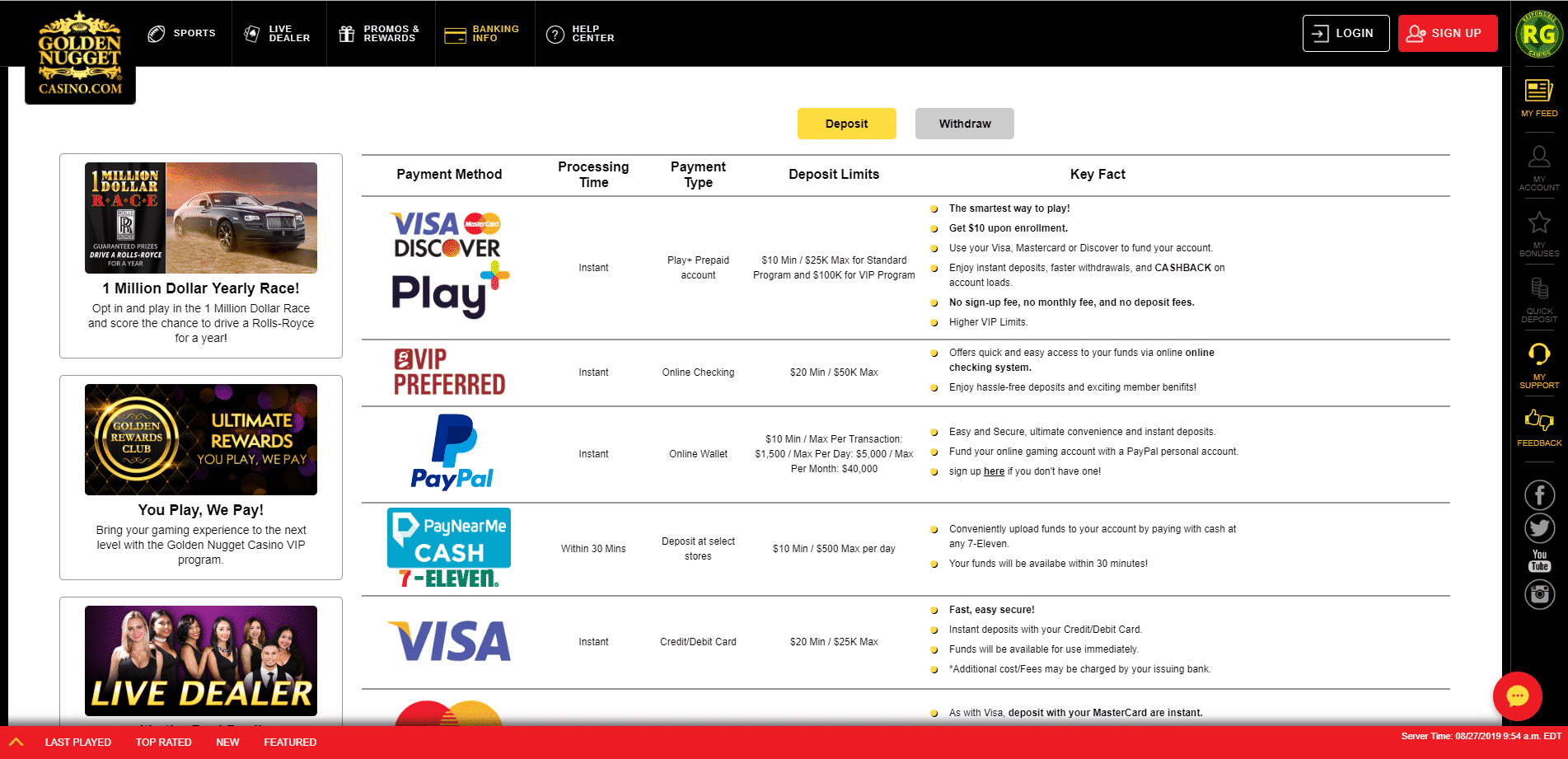The height and width of the screenshot is (759, 1568).
Task: Open the Help Center
Action: tap(582, 34)
